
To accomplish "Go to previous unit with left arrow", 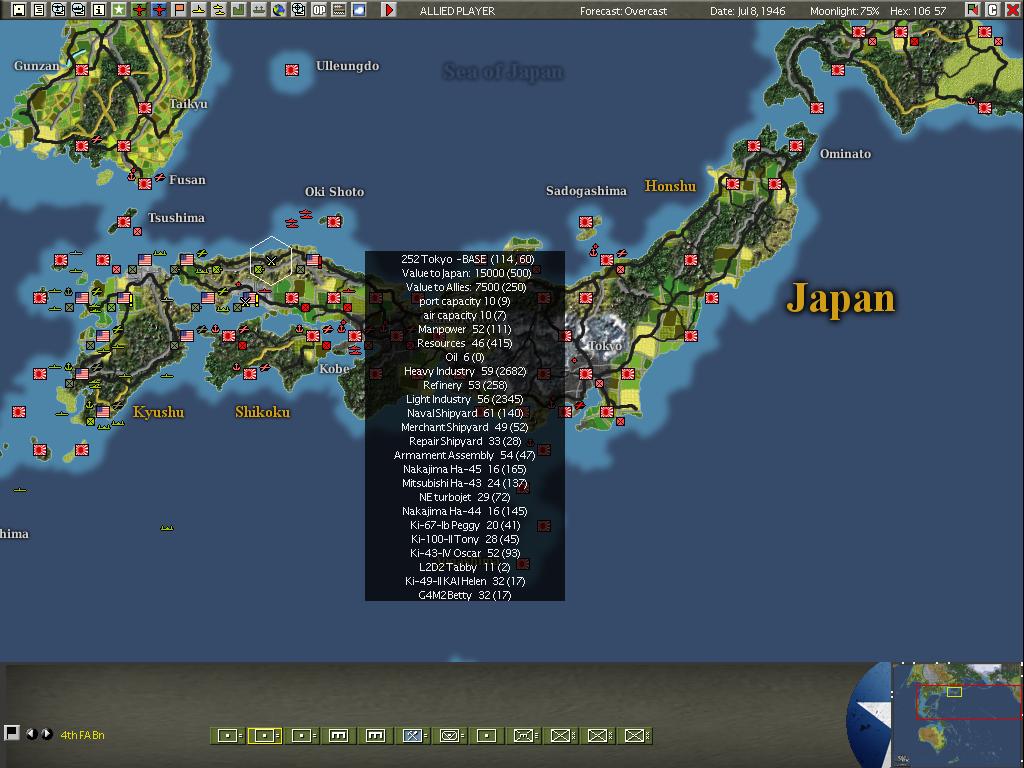I will pyautogui.click(x=30, y=734).
